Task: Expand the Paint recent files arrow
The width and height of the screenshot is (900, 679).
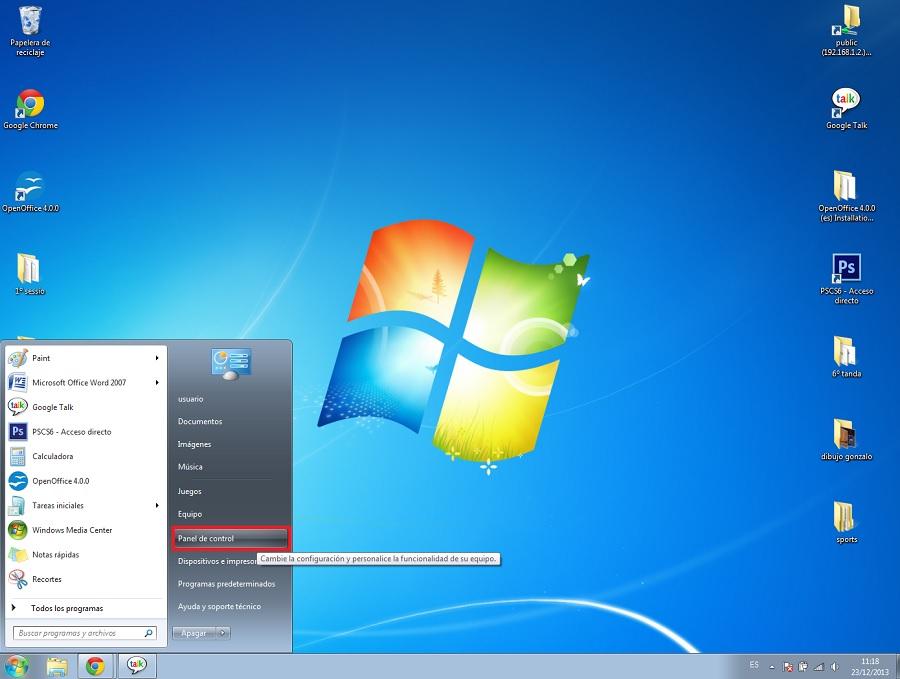Action: 157,358
